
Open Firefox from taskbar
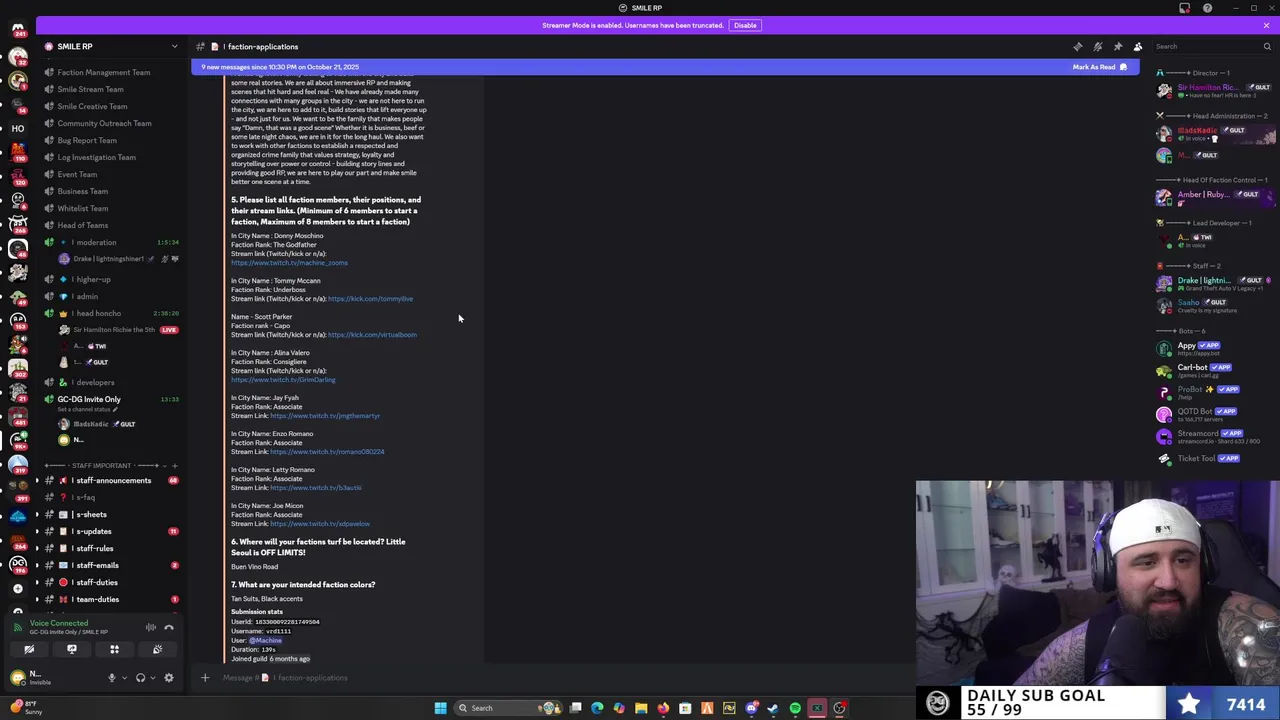click(663, 708)
